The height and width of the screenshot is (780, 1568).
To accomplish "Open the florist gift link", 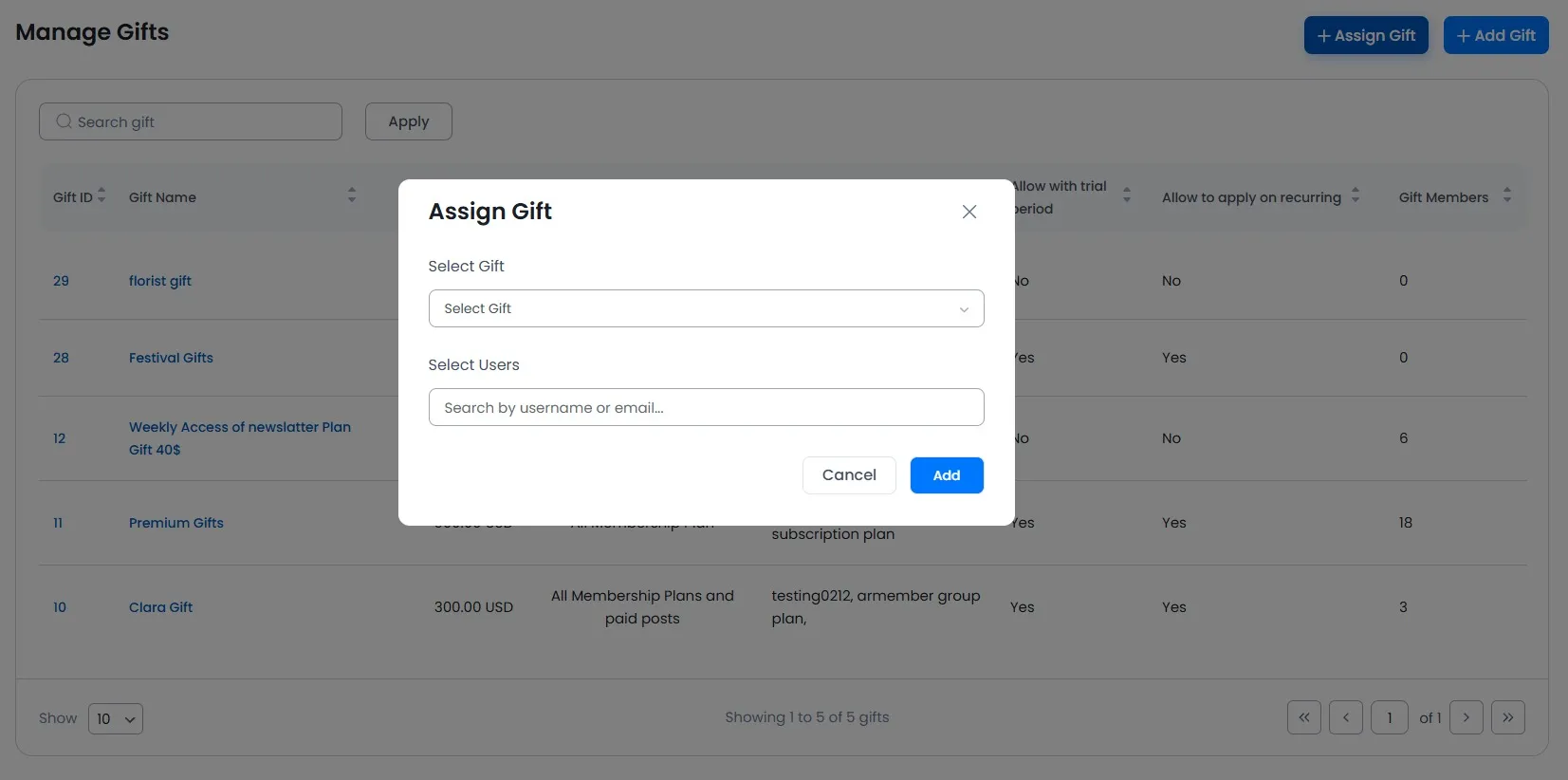I will pos(160,281).
